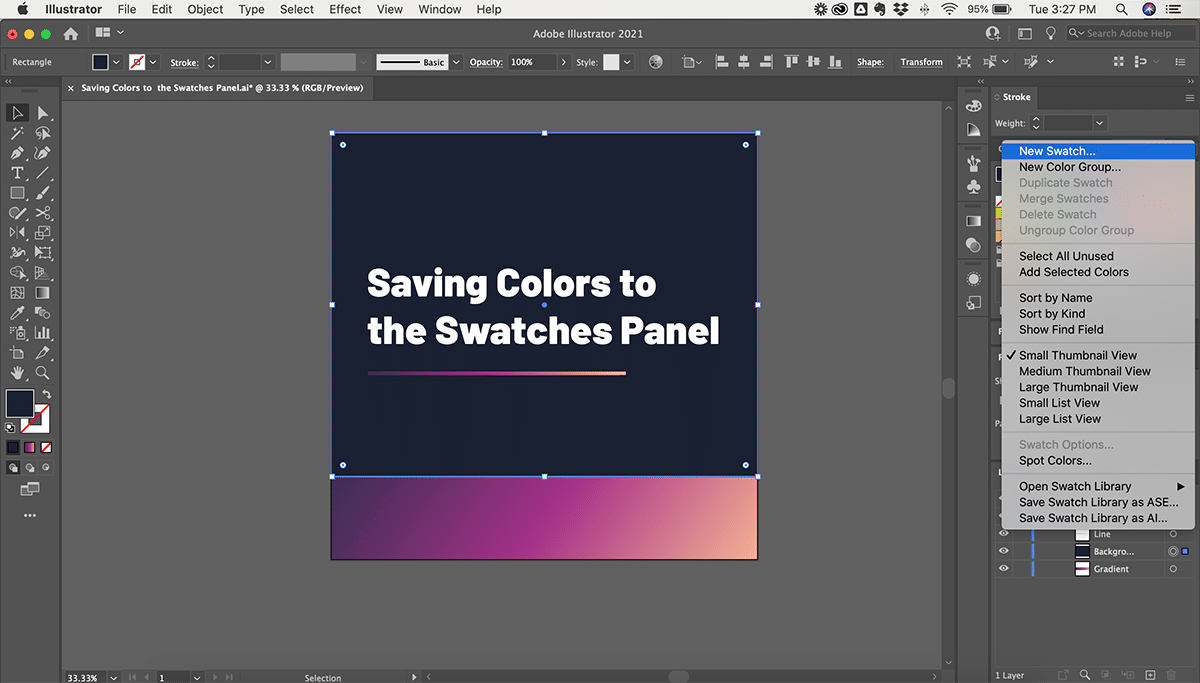This screenshot has width=1200, height=683.
Task: Hide the Gradient layer
Action: 1004,568
